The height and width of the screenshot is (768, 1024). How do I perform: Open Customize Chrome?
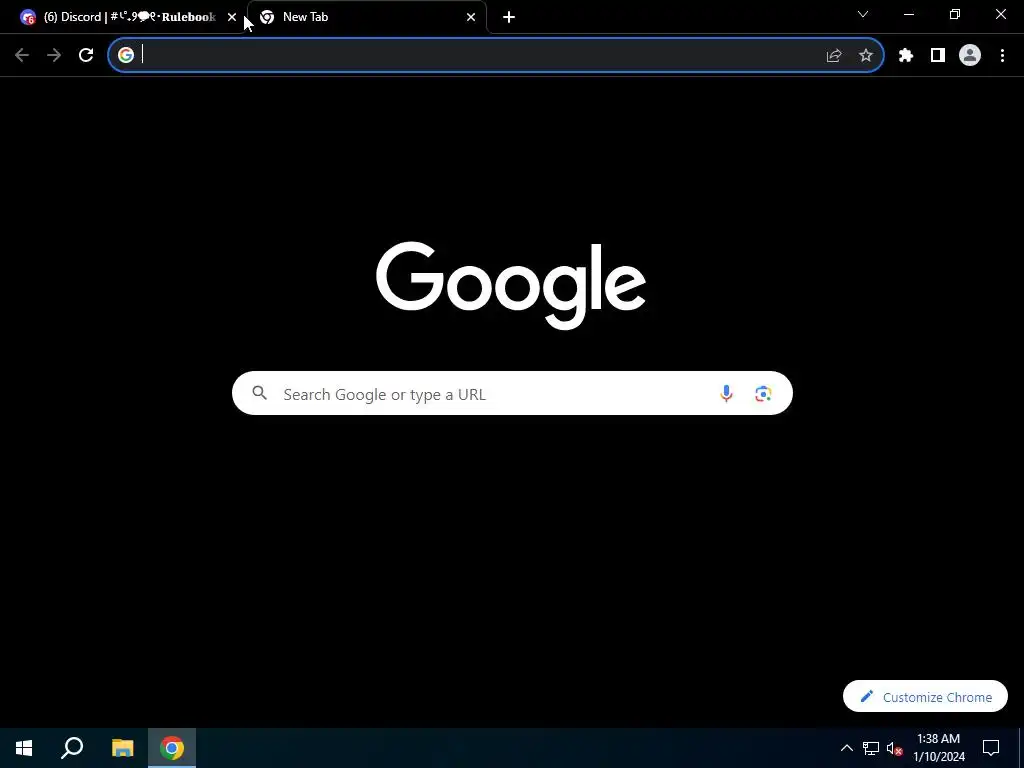pos(925,697)
